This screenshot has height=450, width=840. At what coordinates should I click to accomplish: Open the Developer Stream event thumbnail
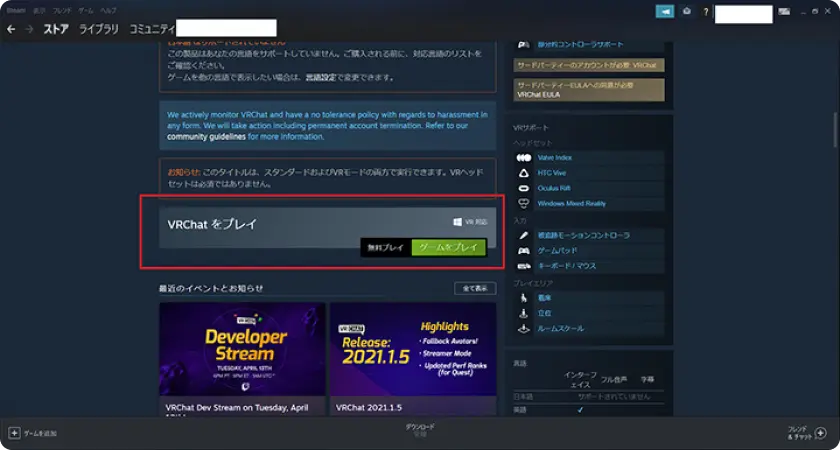click(242, 349)
